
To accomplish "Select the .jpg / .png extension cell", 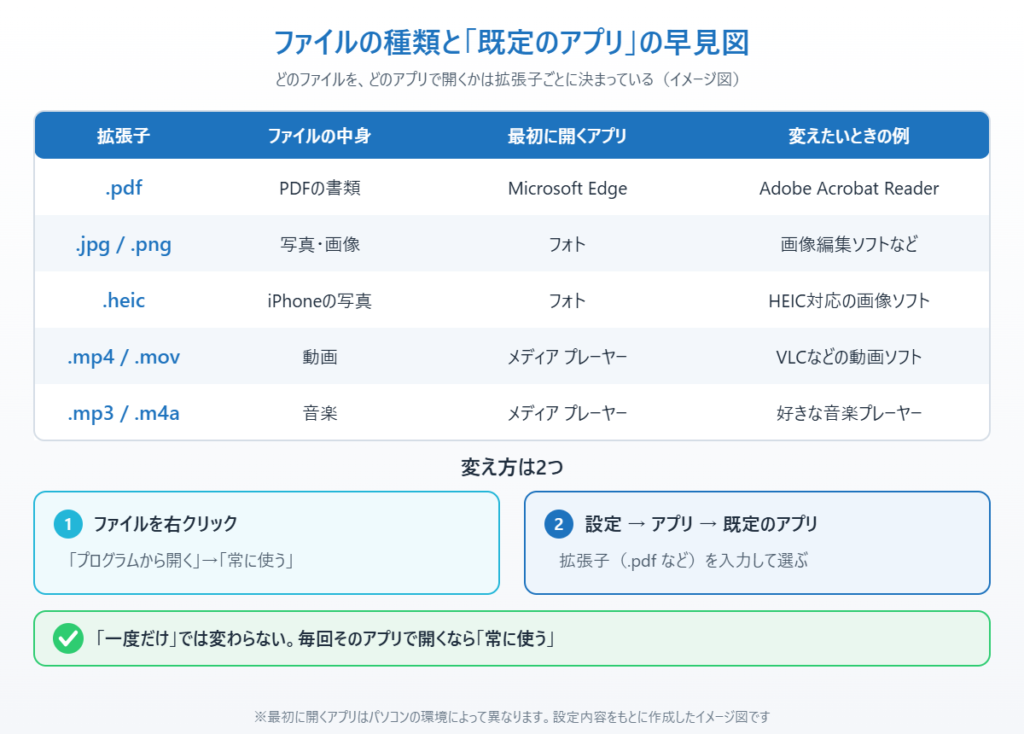I will [123, 245].
